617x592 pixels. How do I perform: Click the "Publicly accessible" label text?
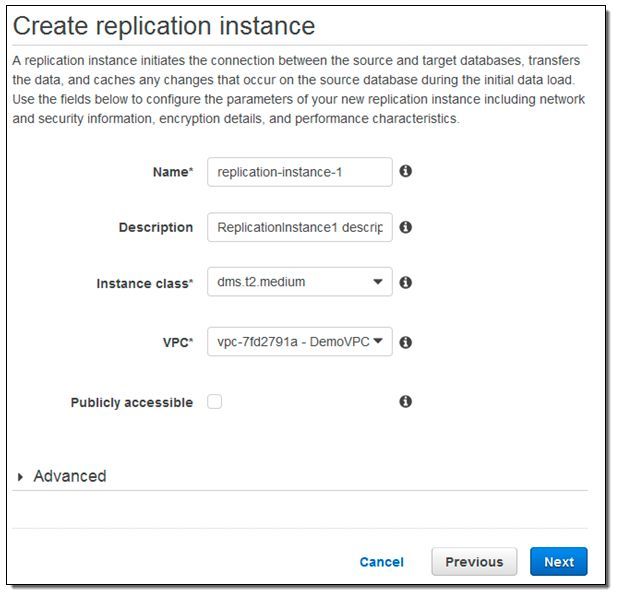click(132, 402)
